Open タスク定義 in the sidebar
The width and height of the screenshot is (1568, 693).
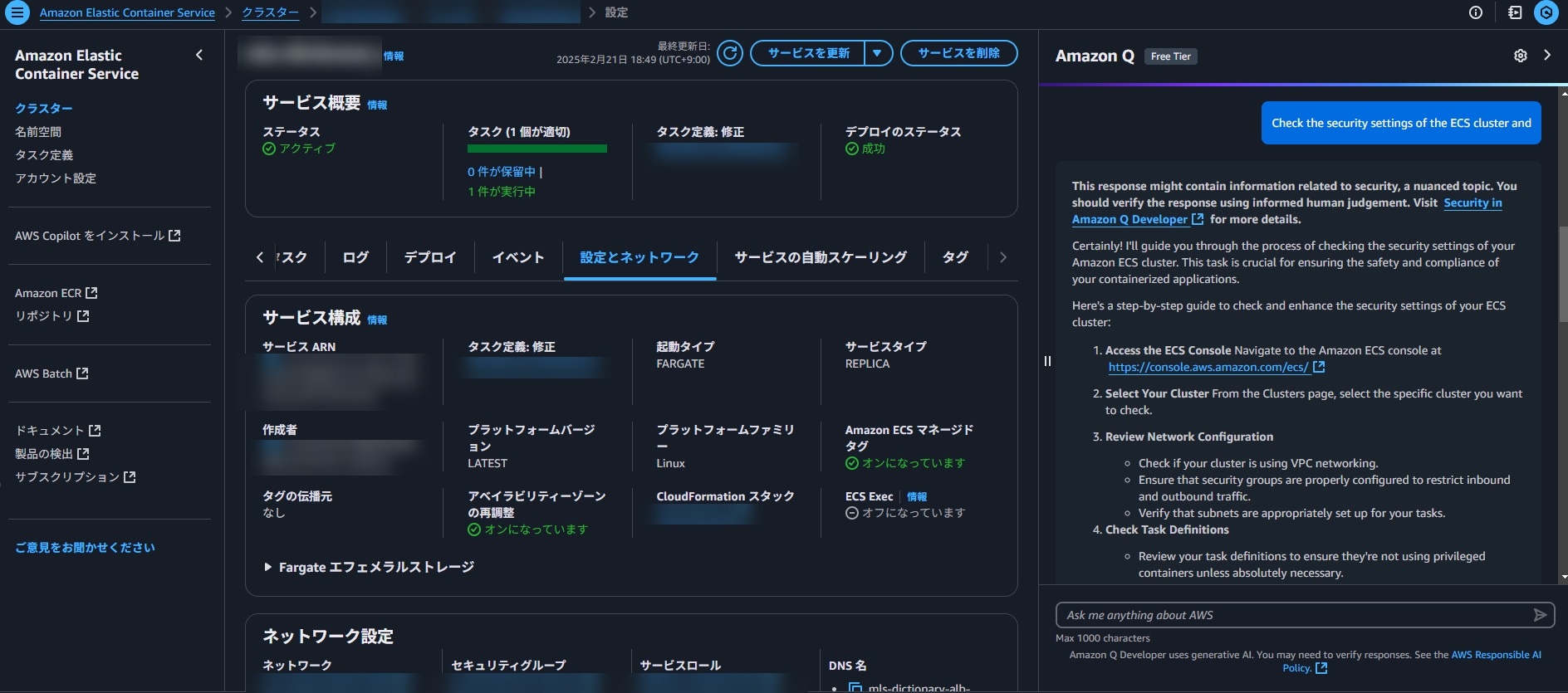pyautogui.click(x=44, y=155)
